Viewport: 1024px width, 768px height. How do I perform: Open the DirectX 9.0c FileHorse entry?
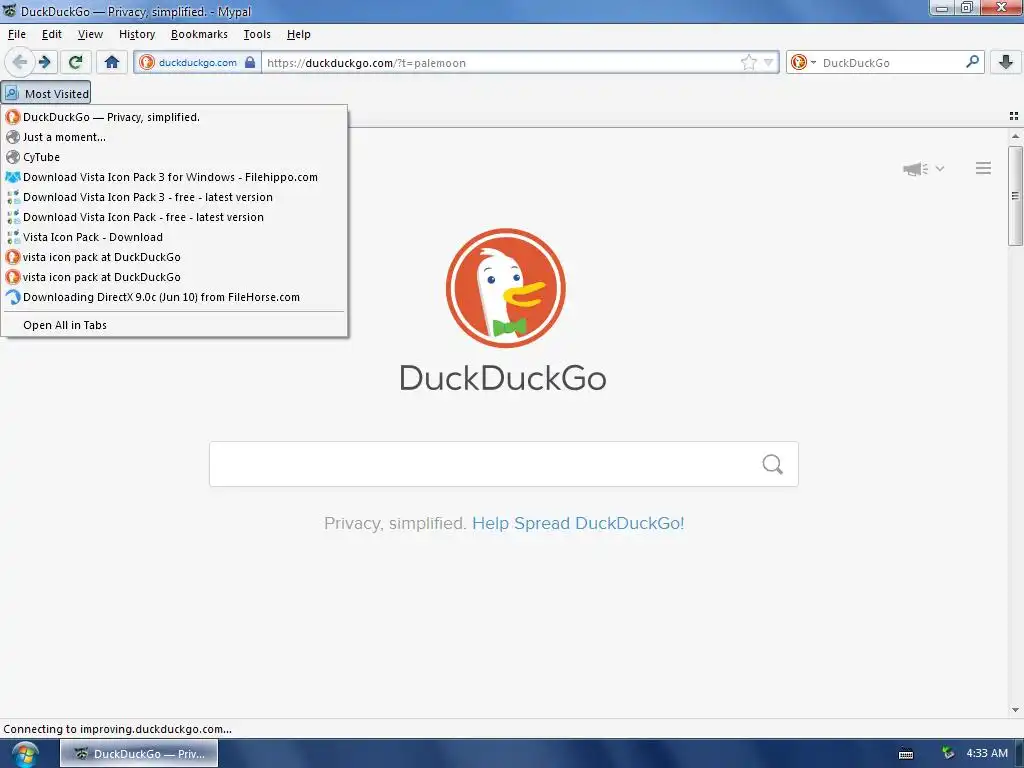pos(174,297)
